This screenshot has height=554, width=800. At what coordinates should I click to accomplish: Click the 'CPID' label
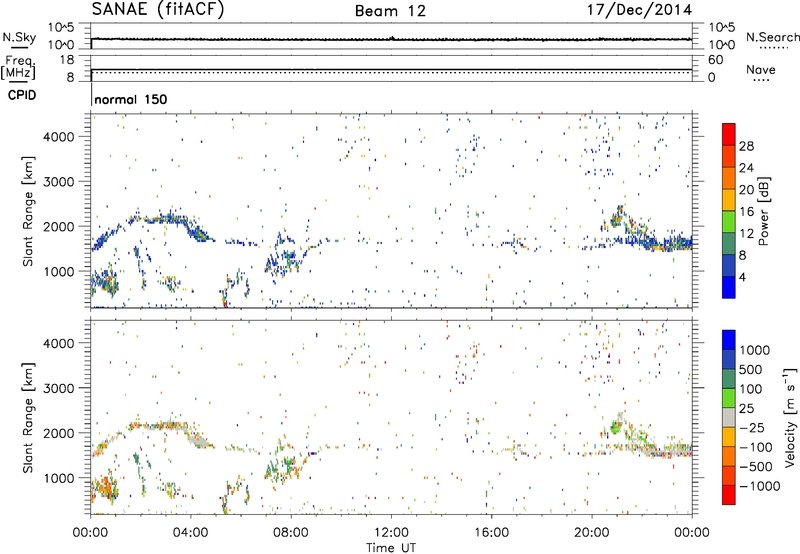22,95
